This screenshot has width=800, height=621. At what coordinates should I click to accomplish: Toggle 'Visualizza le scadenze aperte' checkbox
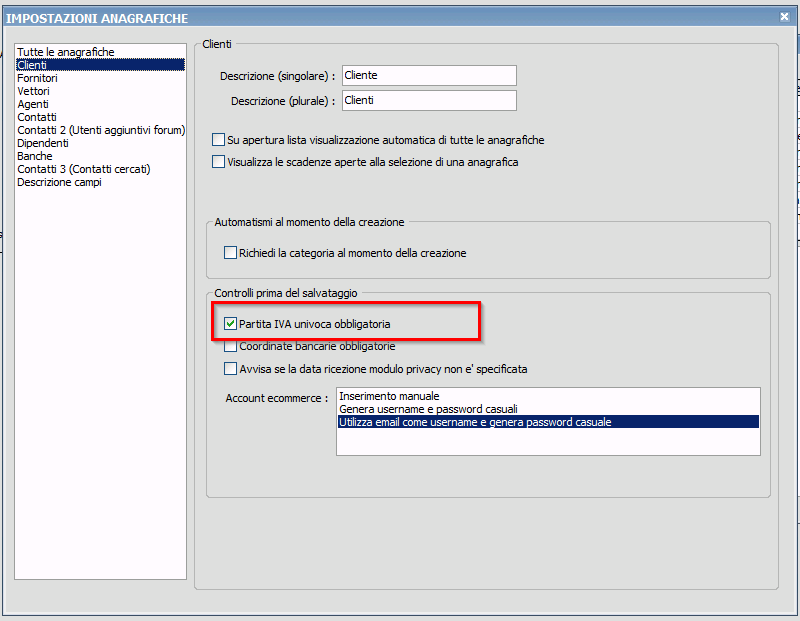[x=219, y=161]
